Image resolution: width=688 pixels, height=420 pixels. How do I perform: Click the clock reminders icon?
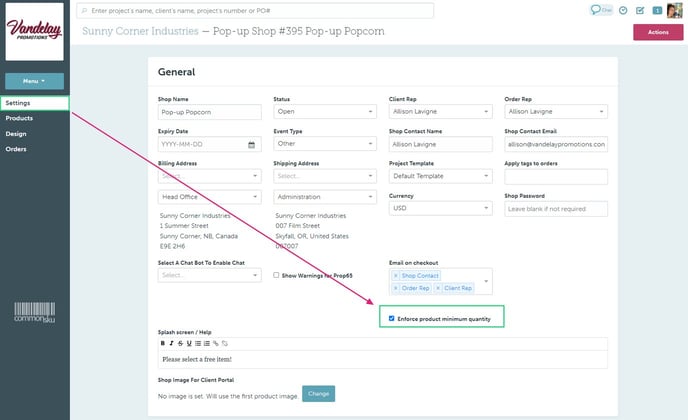[623, 11]
